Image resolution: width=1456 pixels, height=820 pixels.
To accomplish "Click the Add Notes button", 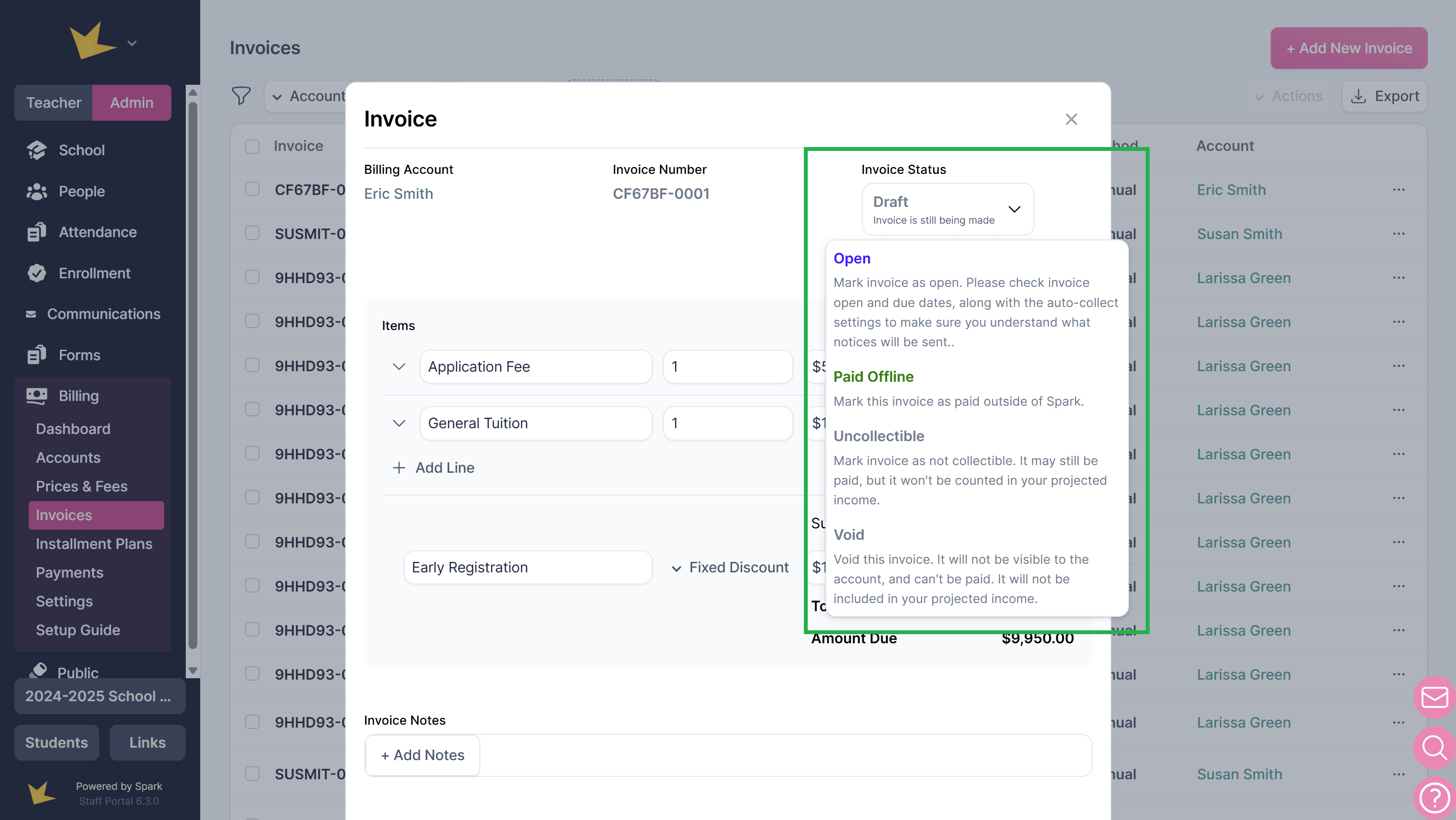I will 423,755.
